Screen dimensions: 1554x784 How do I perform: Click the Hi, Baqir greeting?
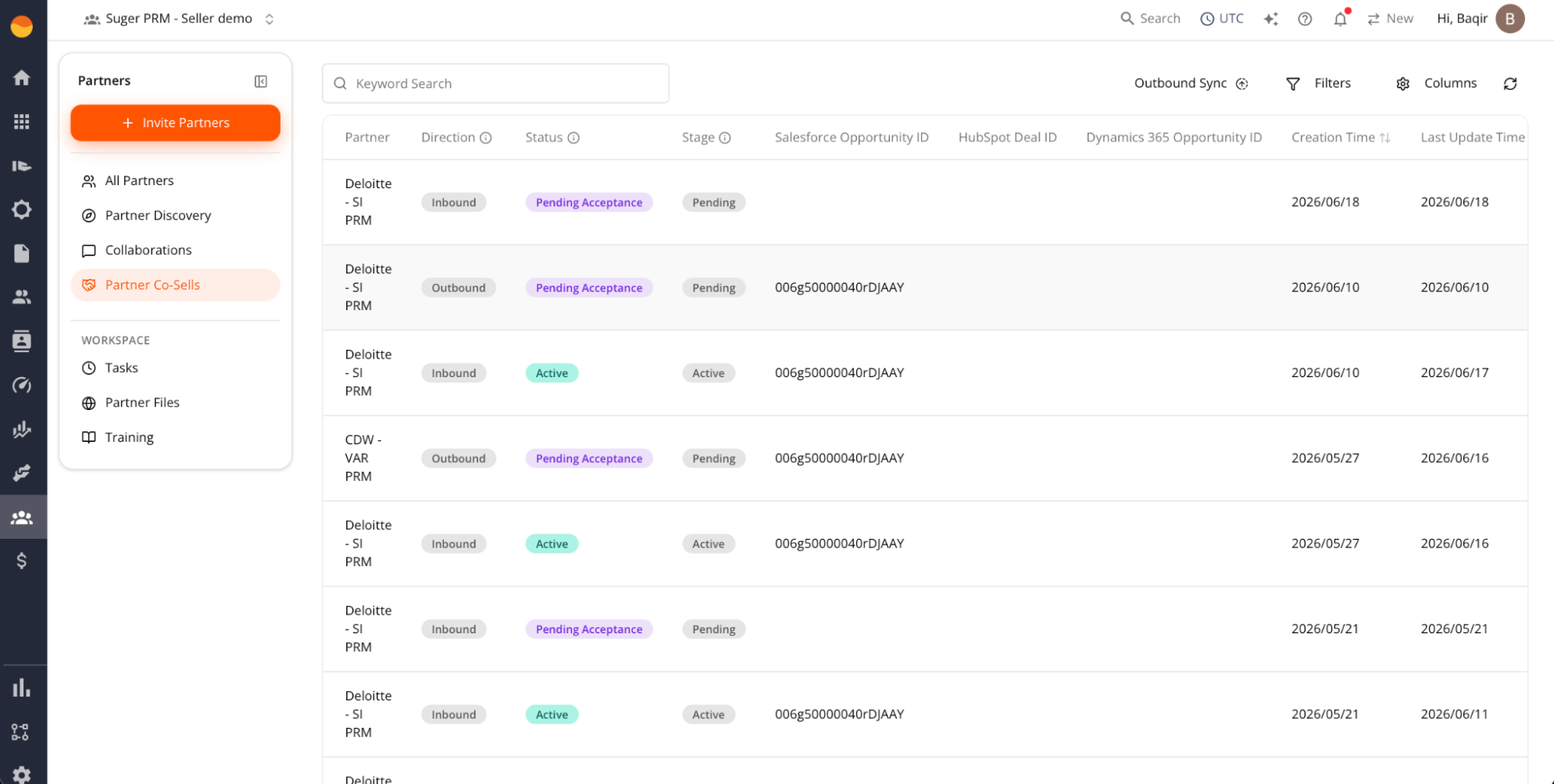[1462, 19]
